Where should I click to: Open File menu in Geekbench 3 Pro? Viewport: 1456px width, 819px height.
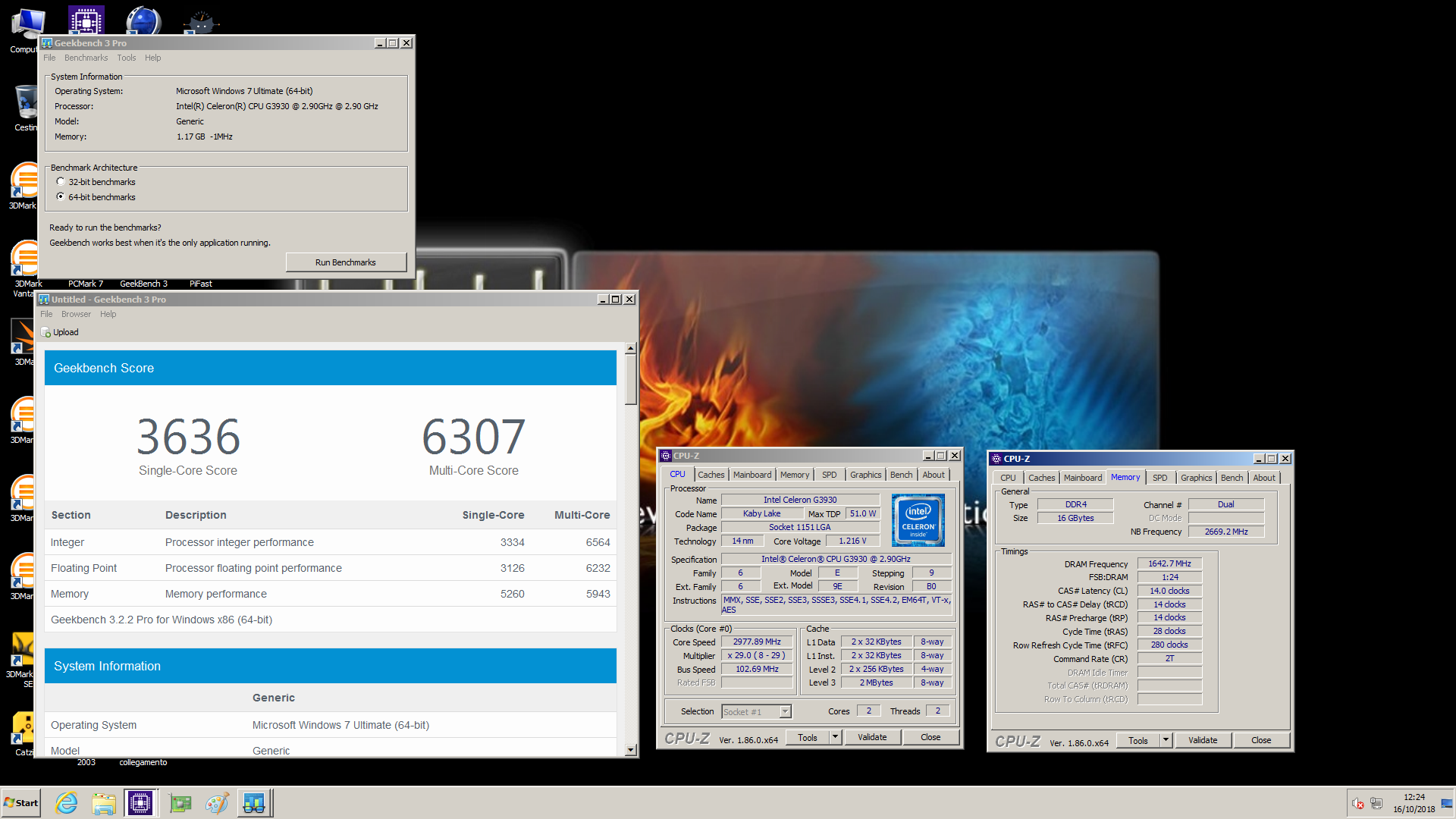click(49, 58)
